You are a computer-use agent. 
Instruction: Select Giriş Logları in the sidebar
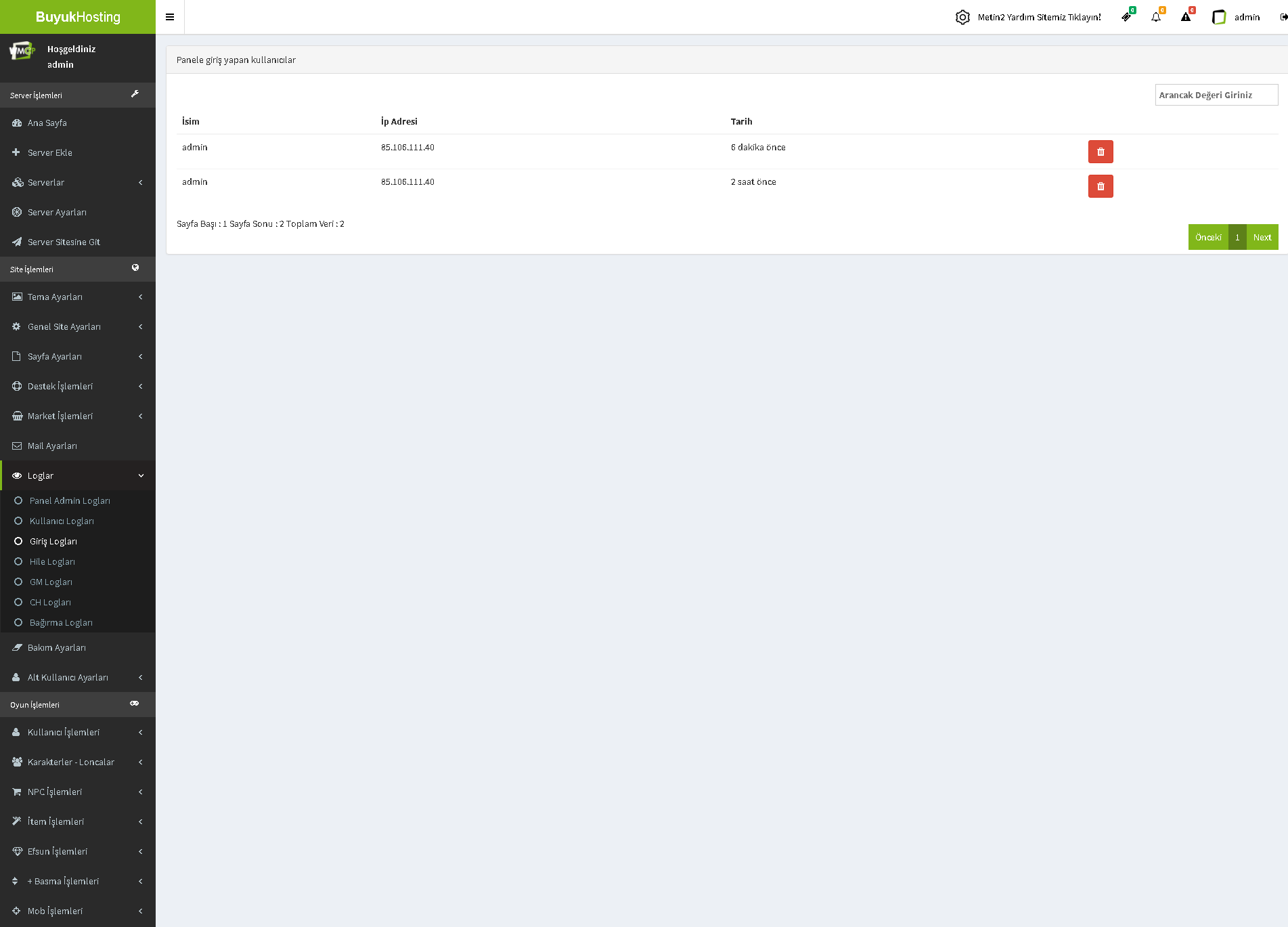[53, 542]
